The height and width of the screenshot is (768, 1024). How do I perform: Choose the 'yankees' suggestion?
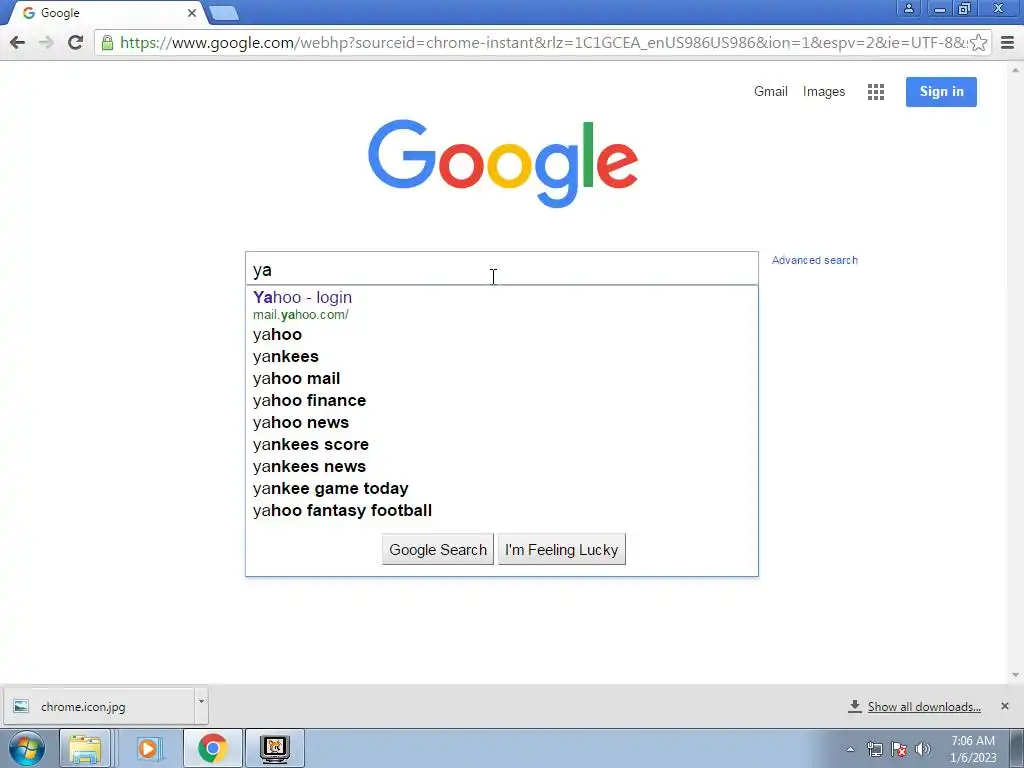pos(502,357)
